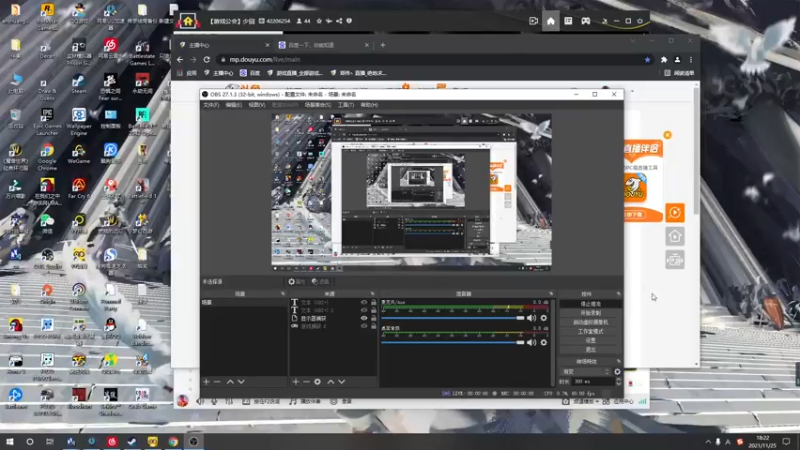Open settings gear for 麦克风/Aux mixer channel
Image resolution: width=800 pixels, height=450 pixels.
(x=544, y=318)
